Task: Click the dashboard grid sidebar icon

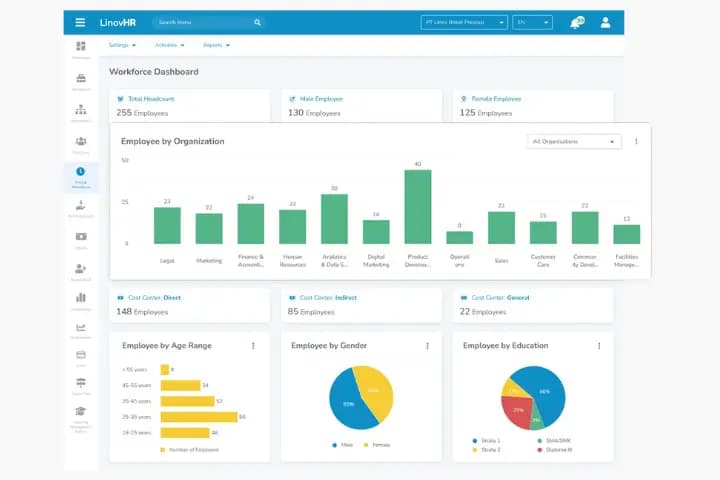Action: (81, 46)
